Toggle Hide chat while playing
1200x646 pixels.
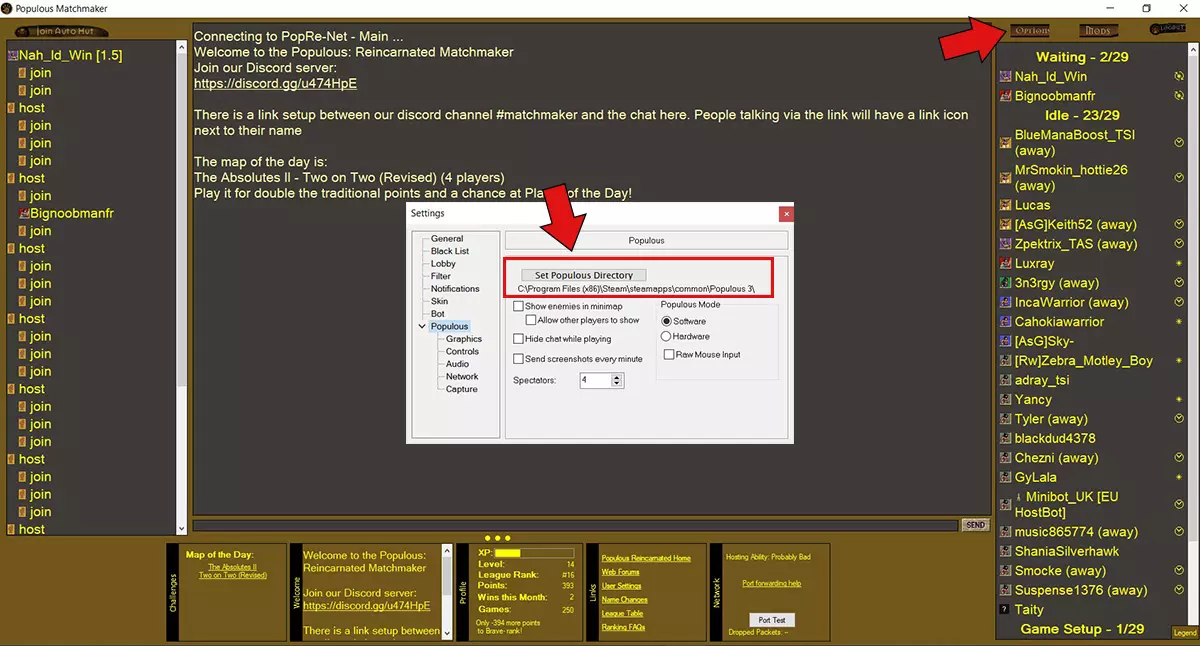point(518,340)
